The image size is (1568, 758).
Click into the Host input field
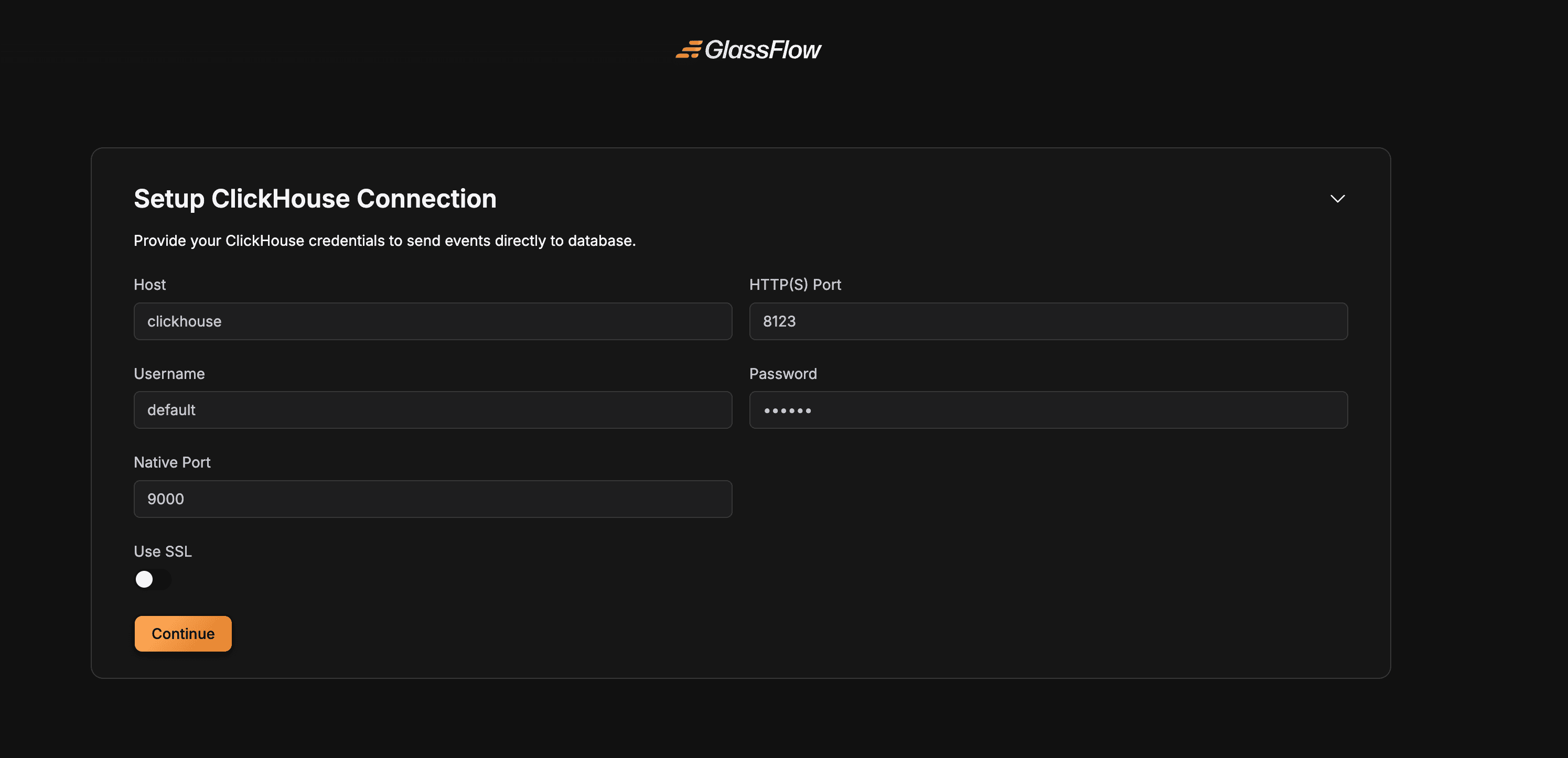(432, 321)
